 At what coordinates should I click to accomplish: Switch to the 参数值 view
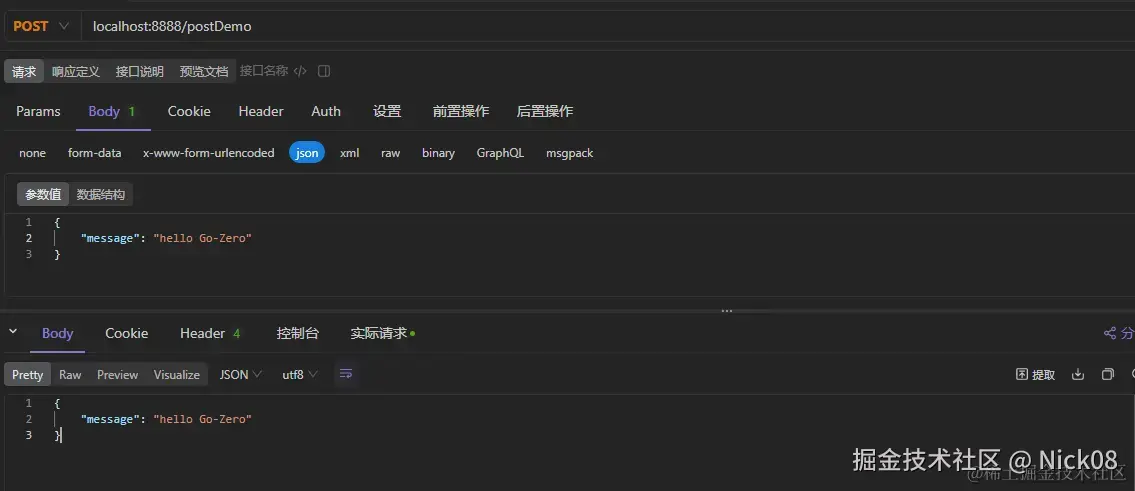[x=43, y=195]
